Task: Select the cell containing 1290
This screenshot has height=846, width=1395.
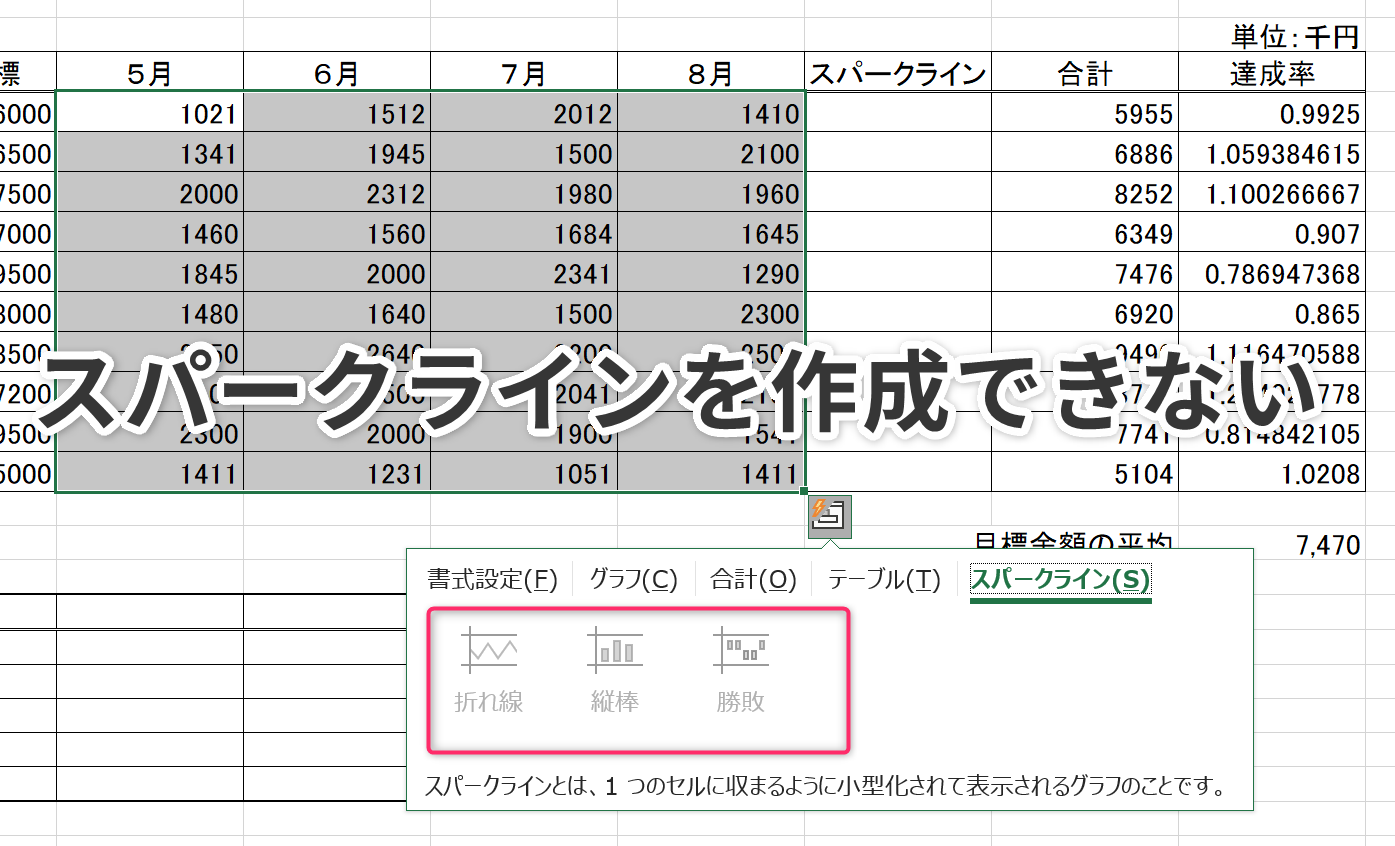Action: pos(711,272)
